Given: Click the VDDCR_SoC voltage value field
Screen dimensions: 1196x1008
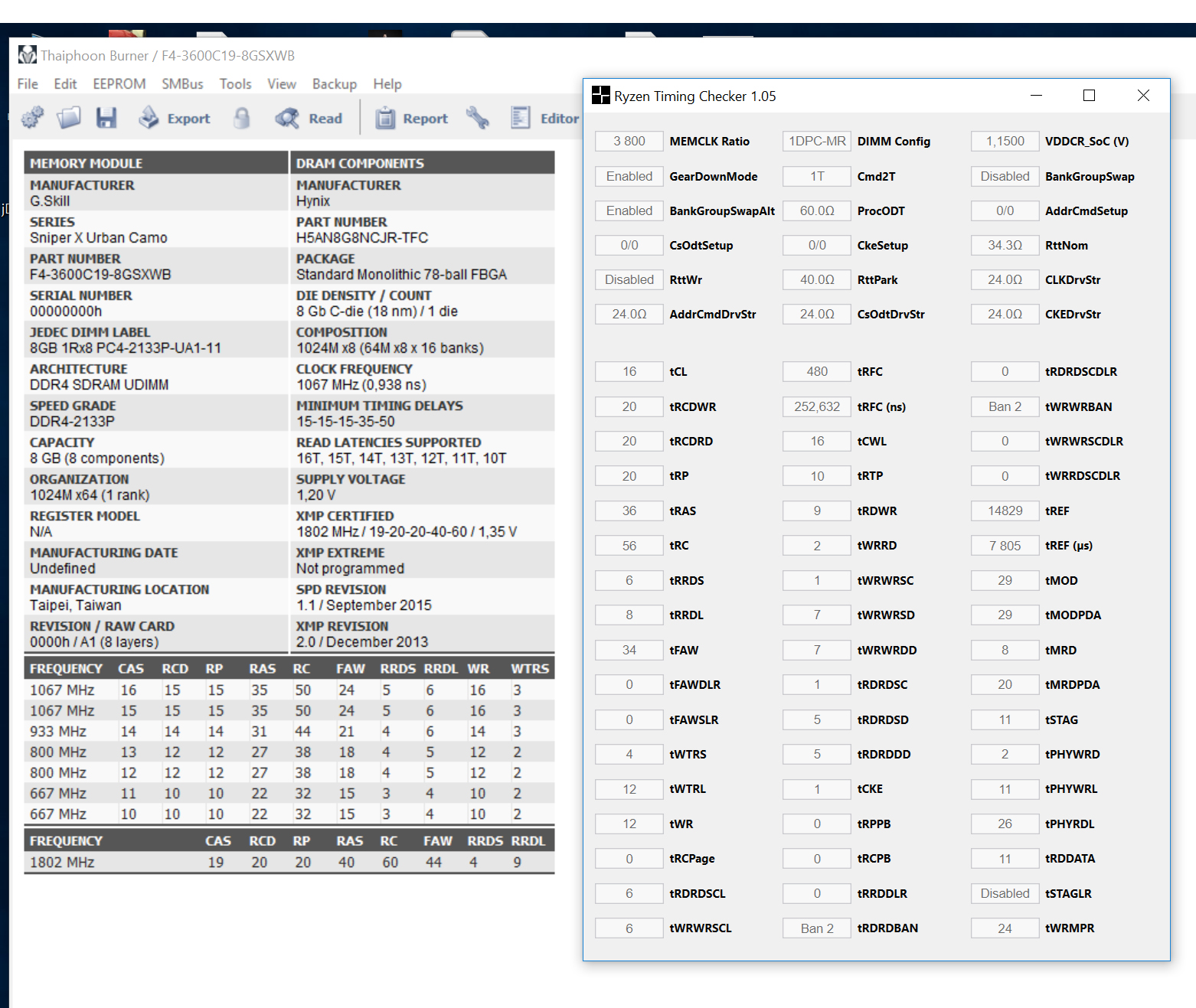Looking at the screenshot, I should tap(1005, 141).
